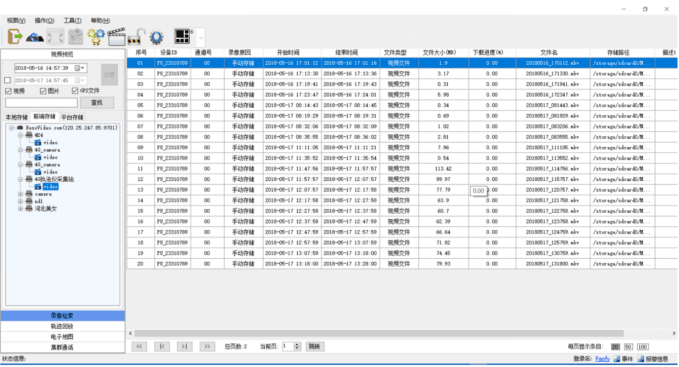Collapse the 424 tree node

20,135
